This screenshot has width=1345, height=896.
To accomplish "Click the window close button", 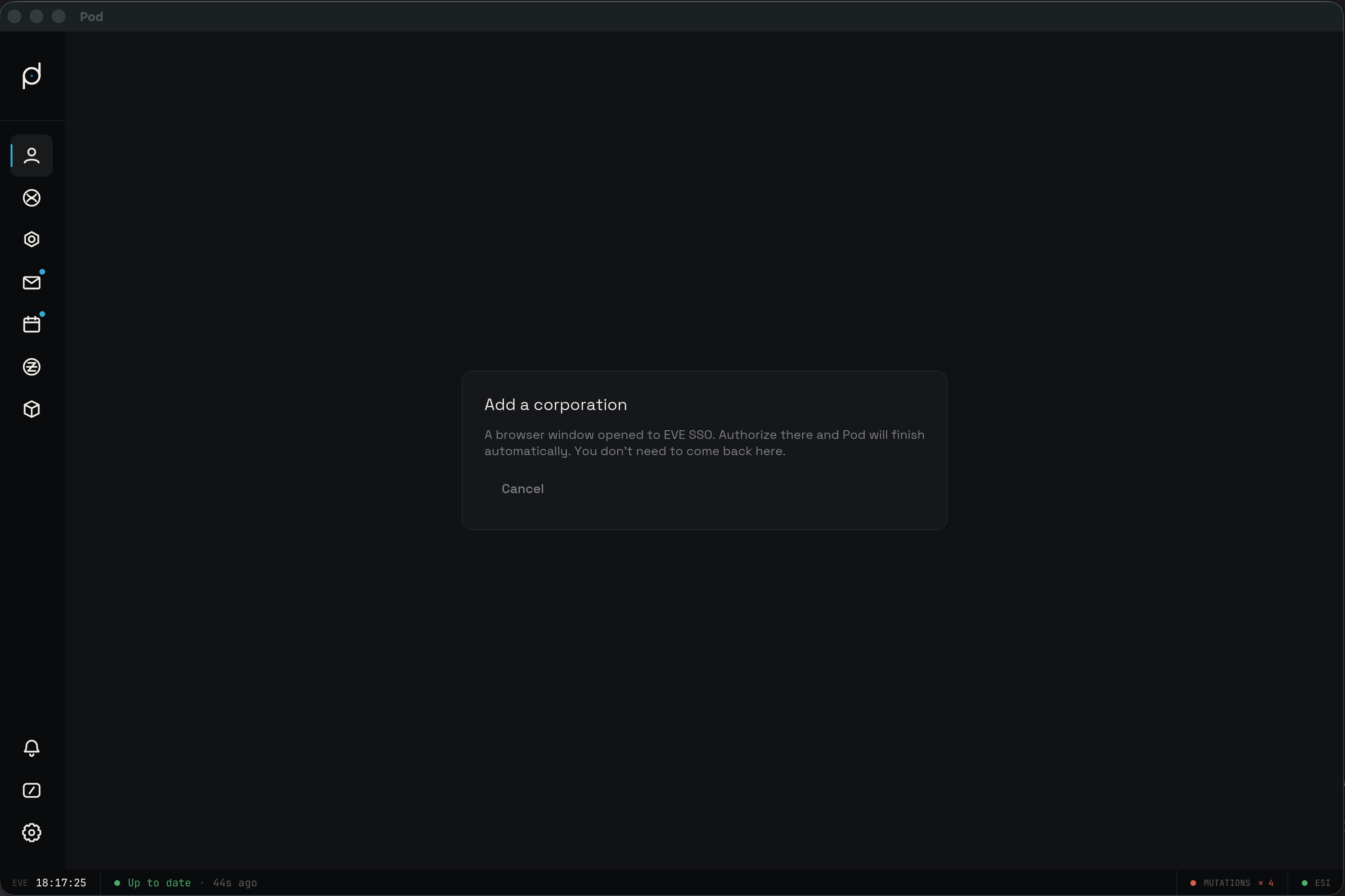I will click(15, 17).
